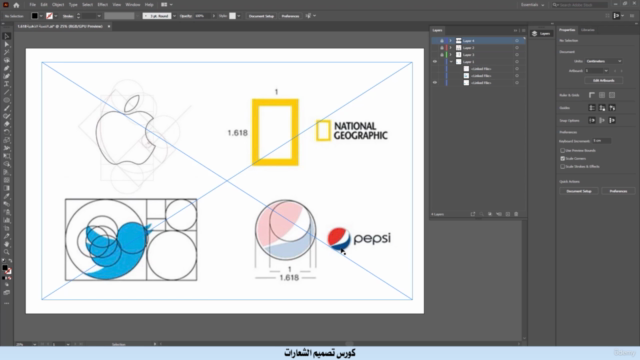Click Show Rulers icon in Properties
The image size is (640, 360).
pyautogui.click(x=592, y=95)
